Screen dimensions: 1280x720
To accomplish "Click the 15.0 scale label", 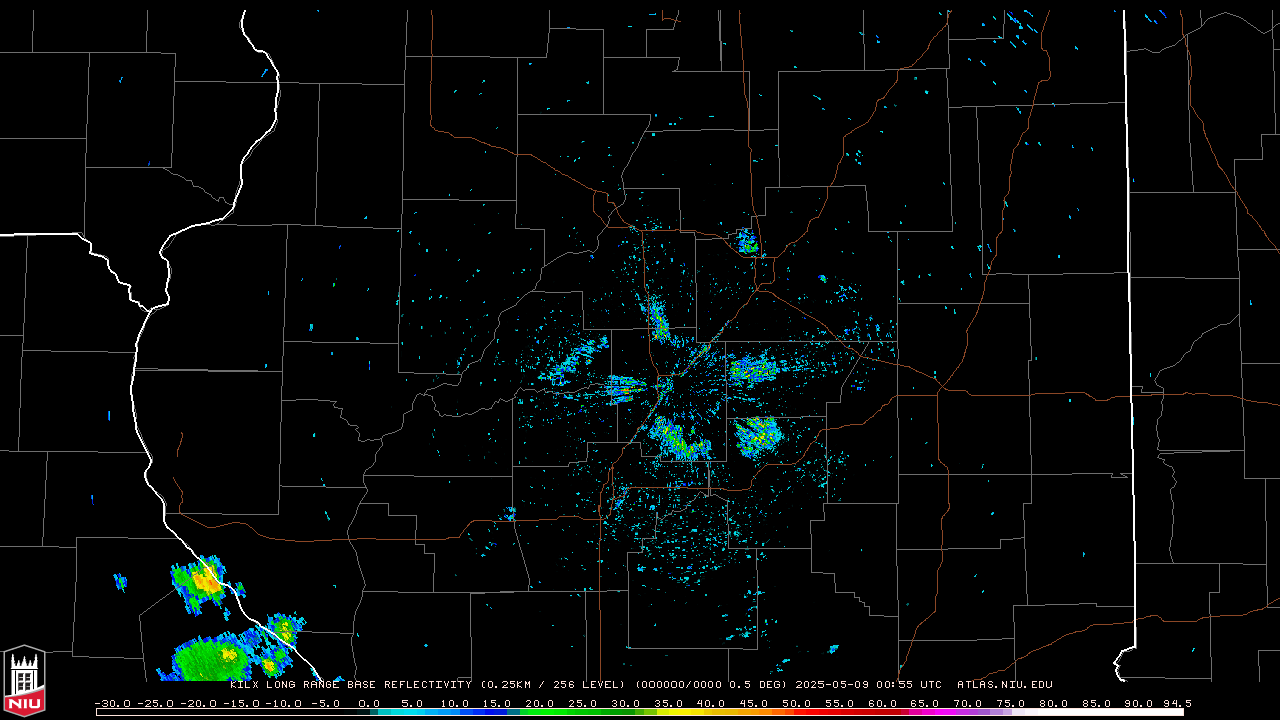I will [x=497, y=703].
